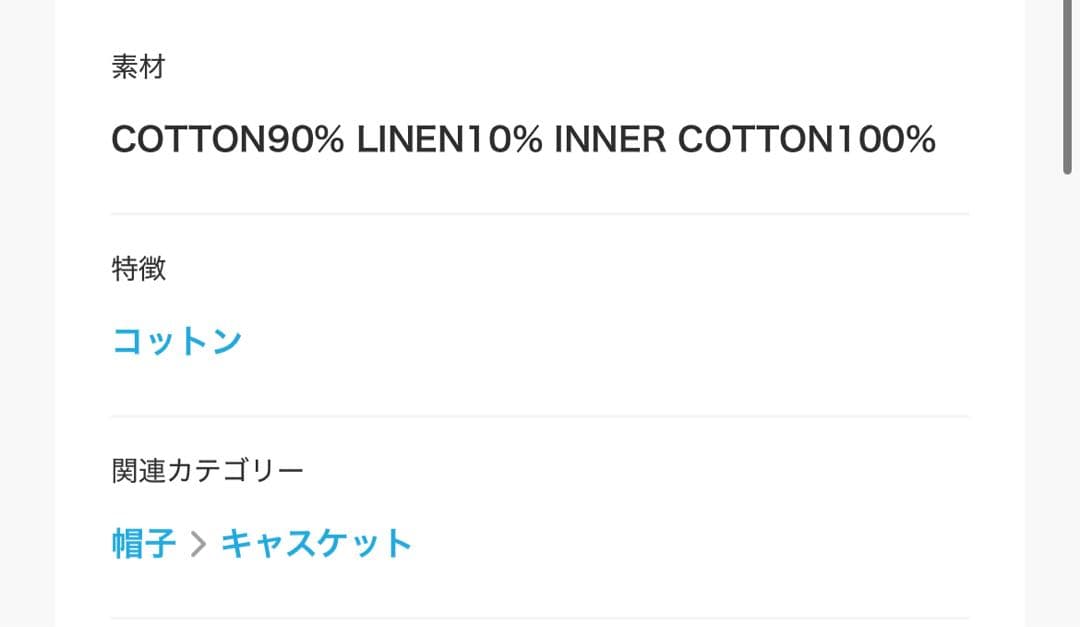Viewport: 1080px width, 627px height.
Task: Click the divider line below コットン
Action: click(x=540, y=416)
